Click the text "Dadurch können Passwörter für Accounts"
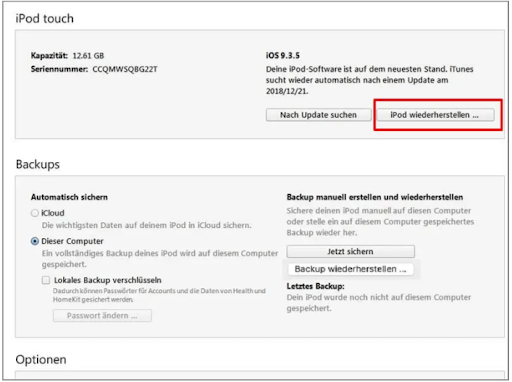This screenshot has height=382, width=512. pos(113,291)
